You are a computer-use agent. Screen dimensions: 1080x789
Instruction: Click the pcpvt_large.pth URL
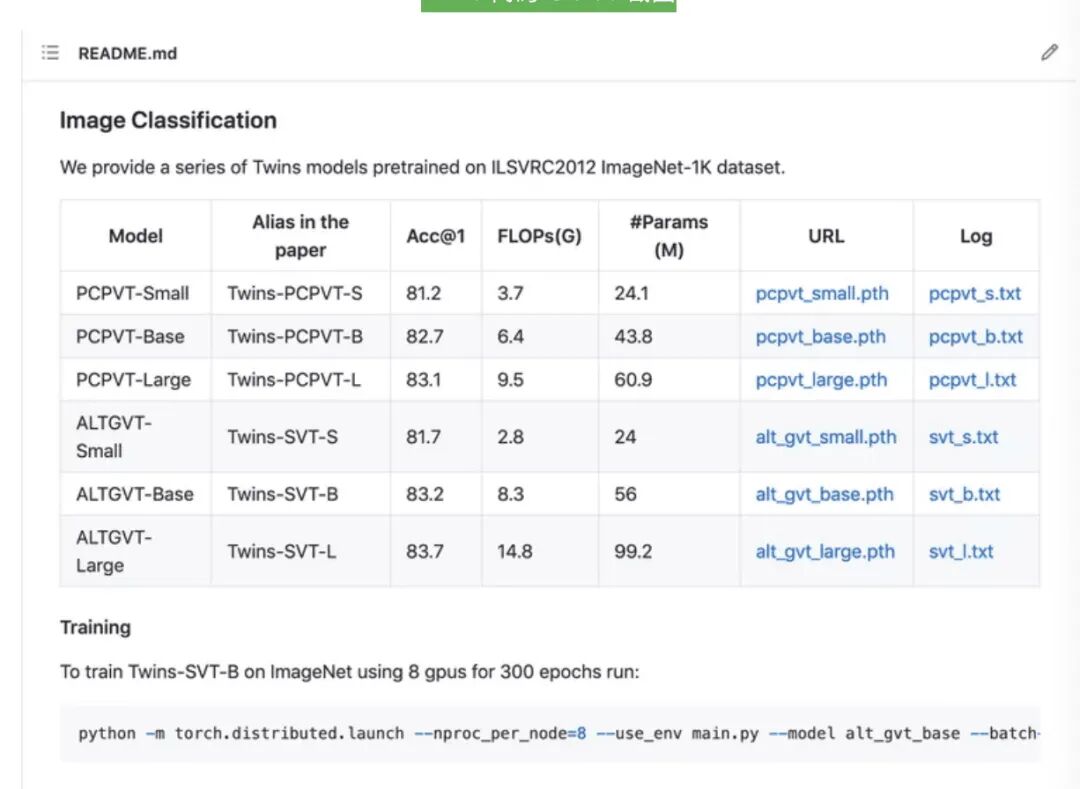click(x=821, y=380)
